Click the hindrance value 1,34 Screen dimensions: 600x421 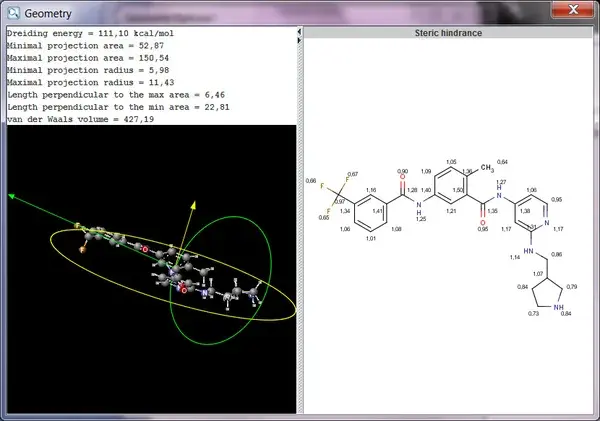pos(345,211)
